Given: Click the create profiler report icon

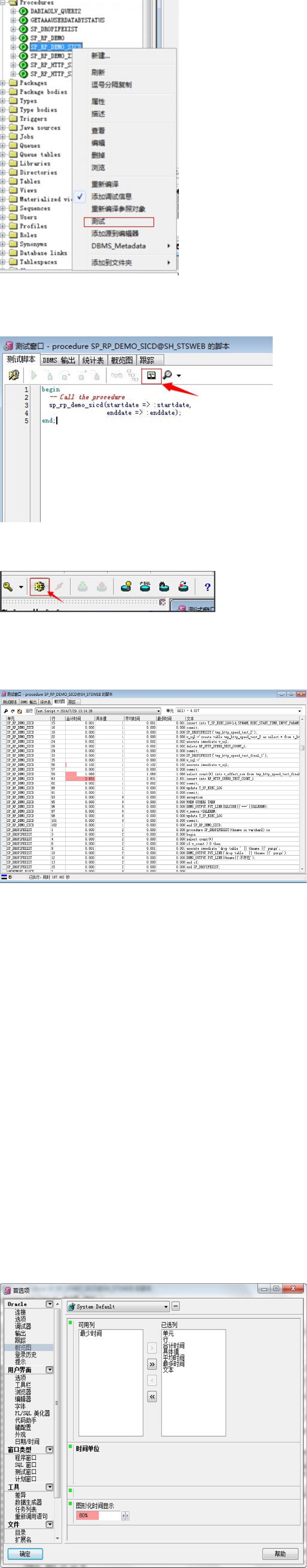Looking at the screenshot, I should [x=151, y=376].
